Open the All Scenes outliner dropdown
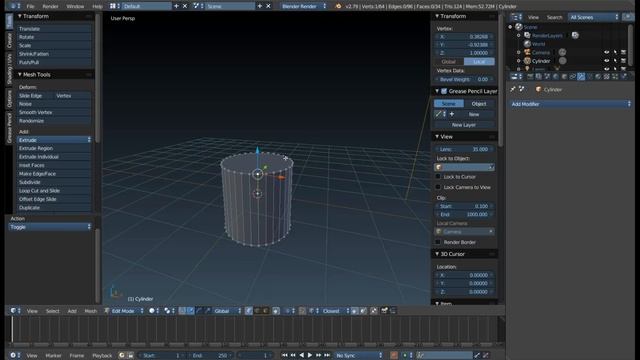 [594, 17]
